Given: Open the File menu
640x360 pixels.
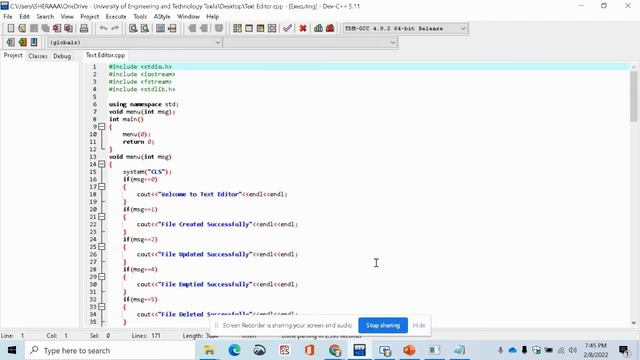Looking at the screenshot, I should point(8,17).
